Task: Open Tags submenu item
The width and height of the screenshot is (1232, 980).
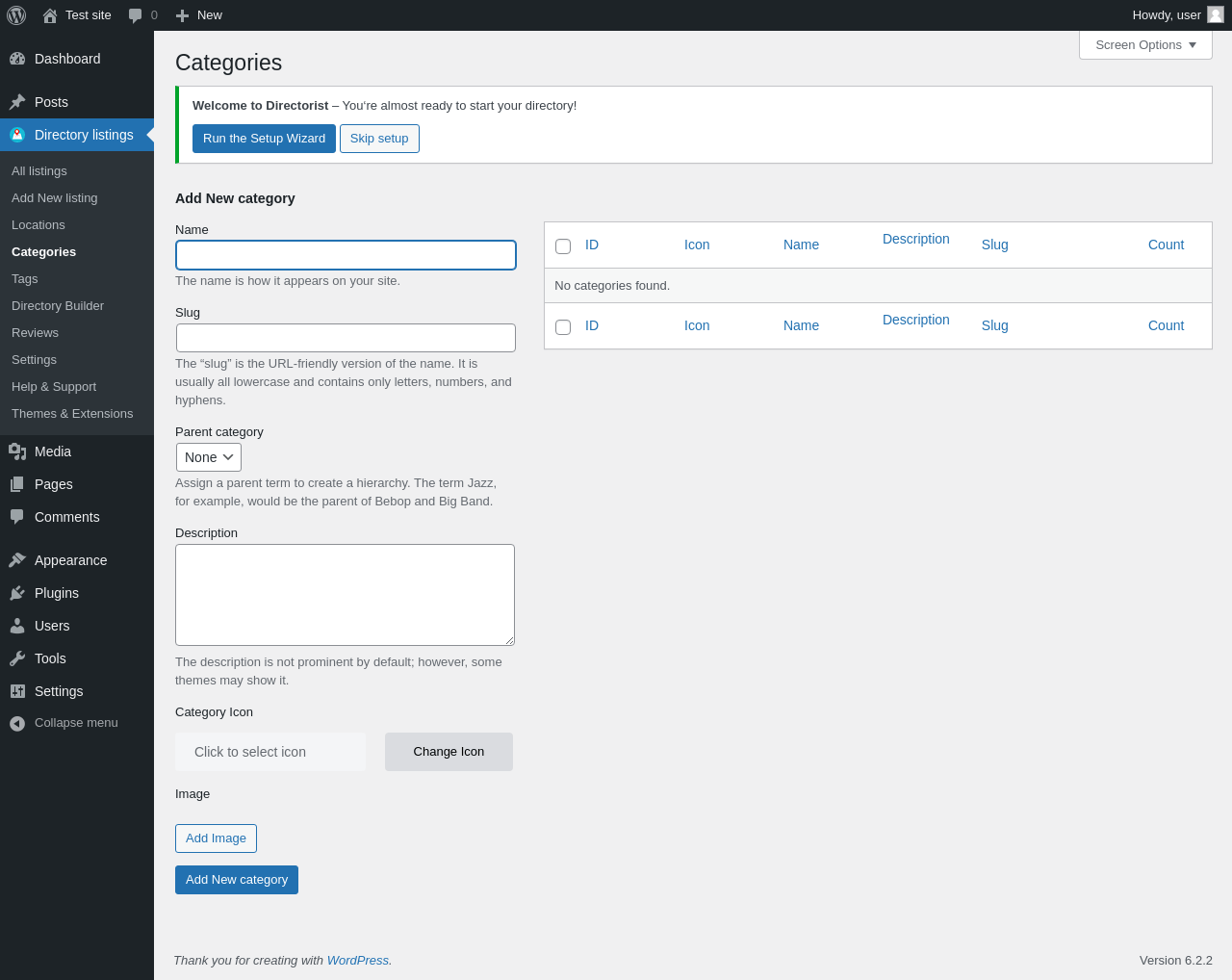Action: point(25,279)
